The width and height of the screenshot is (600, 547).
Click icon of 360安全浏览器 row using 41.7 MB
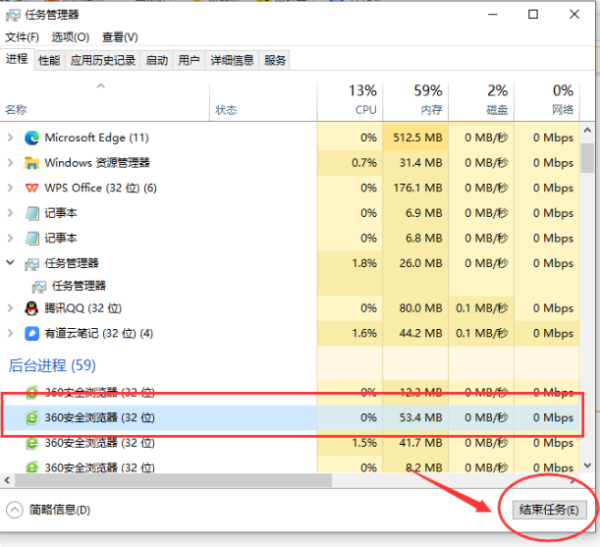click(x=32, y=443)
